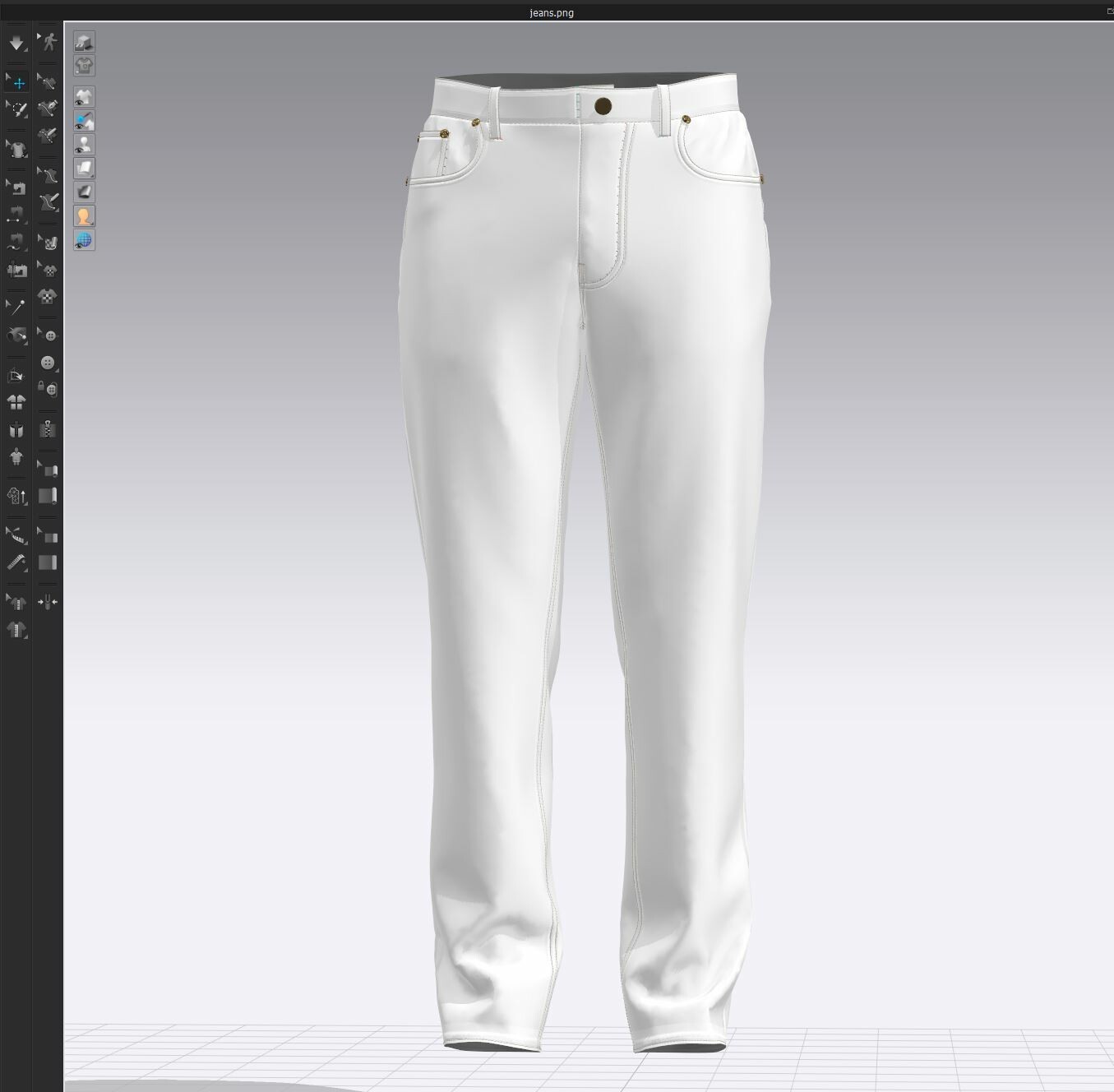Select the highlighted Select/Move tool
The height and width of the screenshot is (1092, 1114).
point(16,82)
